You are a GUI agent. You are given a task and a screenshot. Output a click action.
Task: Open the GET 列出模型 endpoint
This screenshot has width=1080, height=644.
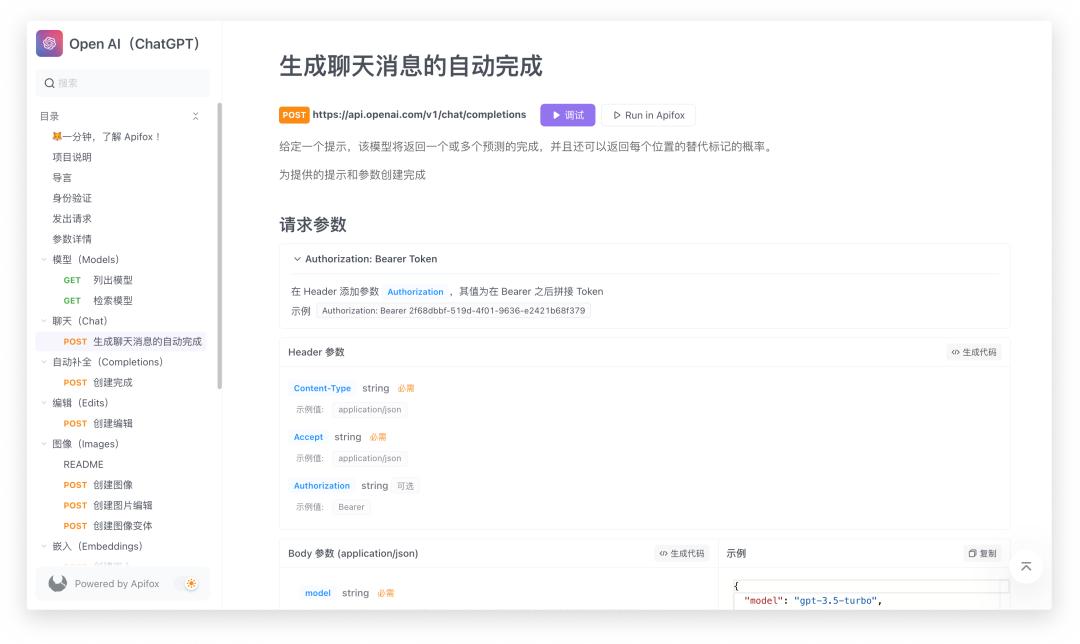tap(112, 280)
